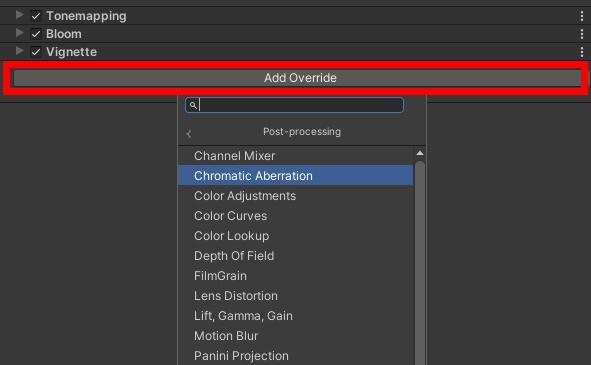Click the magnifier icon in search box

[x=193, y=105]
